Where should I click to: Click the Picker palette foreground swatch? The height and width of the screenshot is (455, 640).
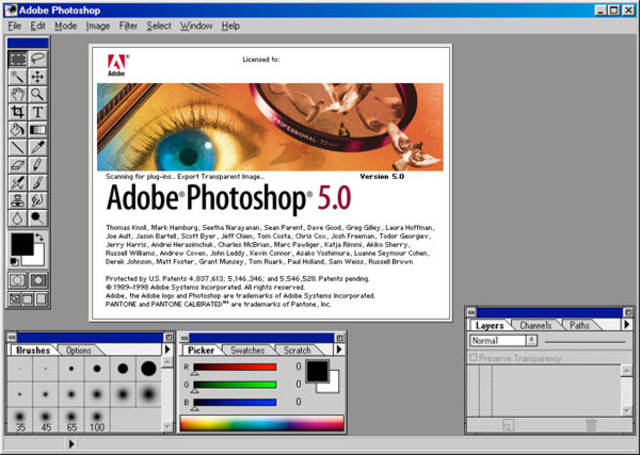click(x=317, y=371)
